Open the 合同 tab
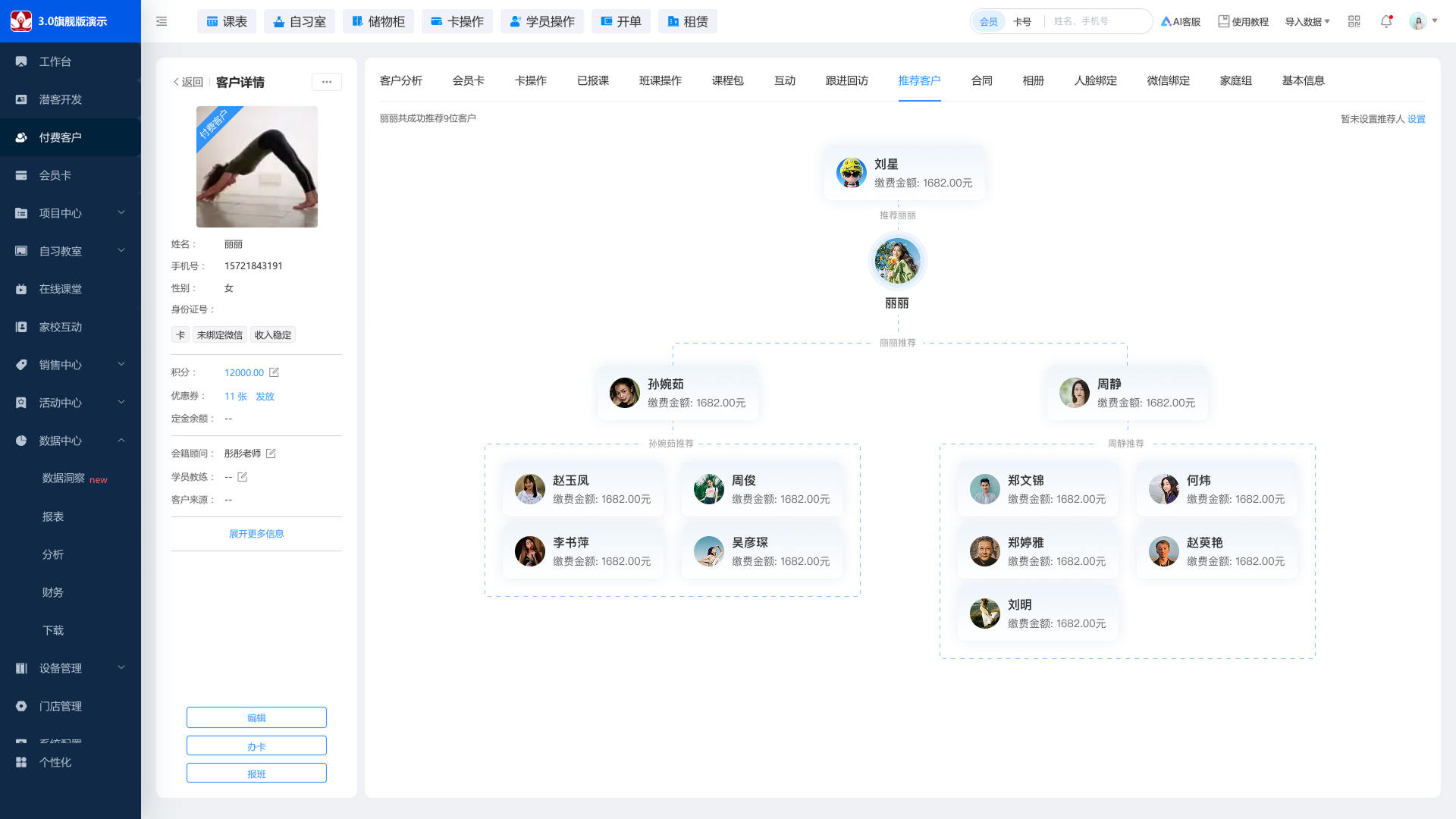1456x819 pixels. (982, 80)
